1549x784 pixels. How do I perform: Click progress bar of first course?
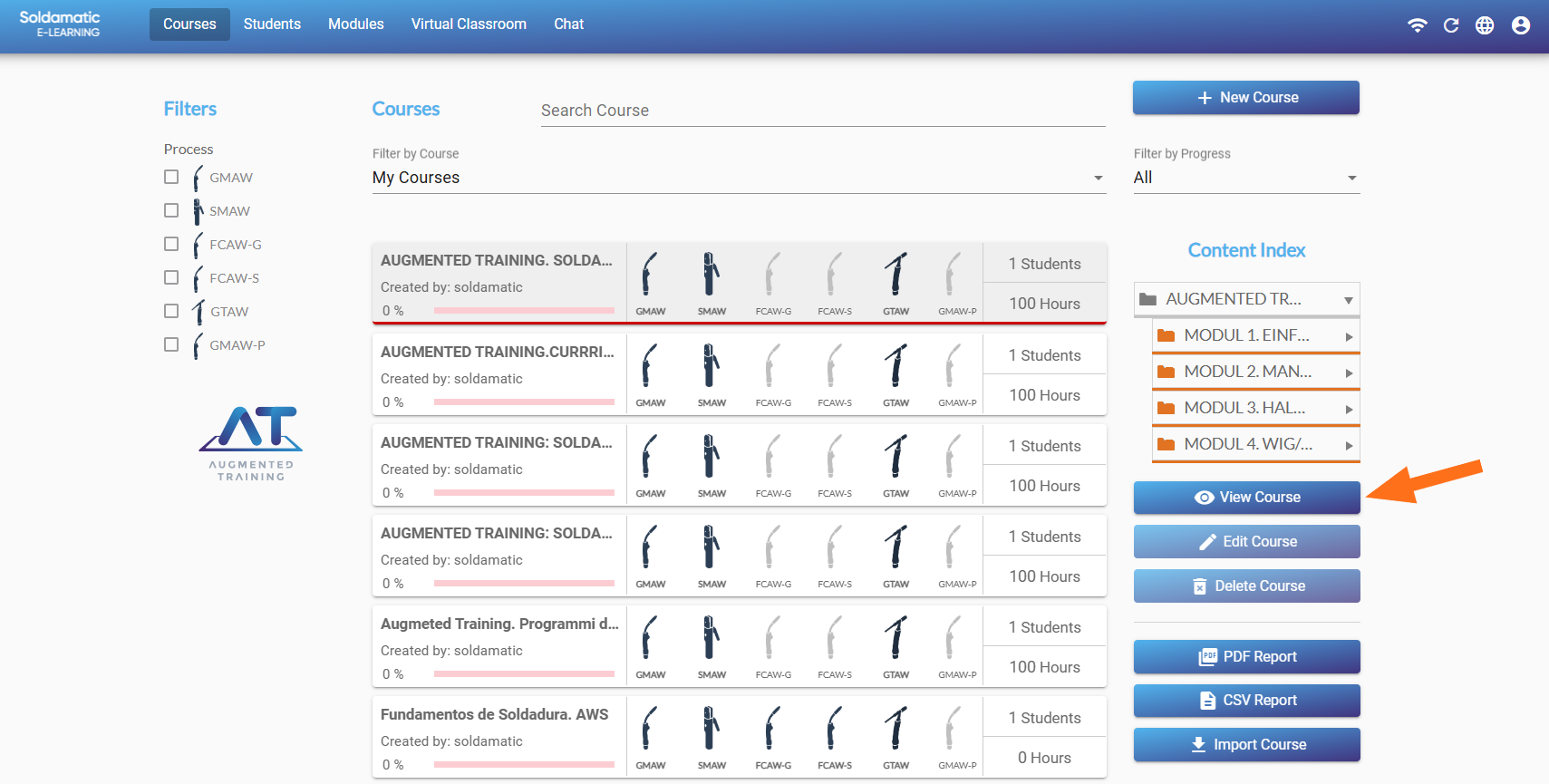coord(524,311)
